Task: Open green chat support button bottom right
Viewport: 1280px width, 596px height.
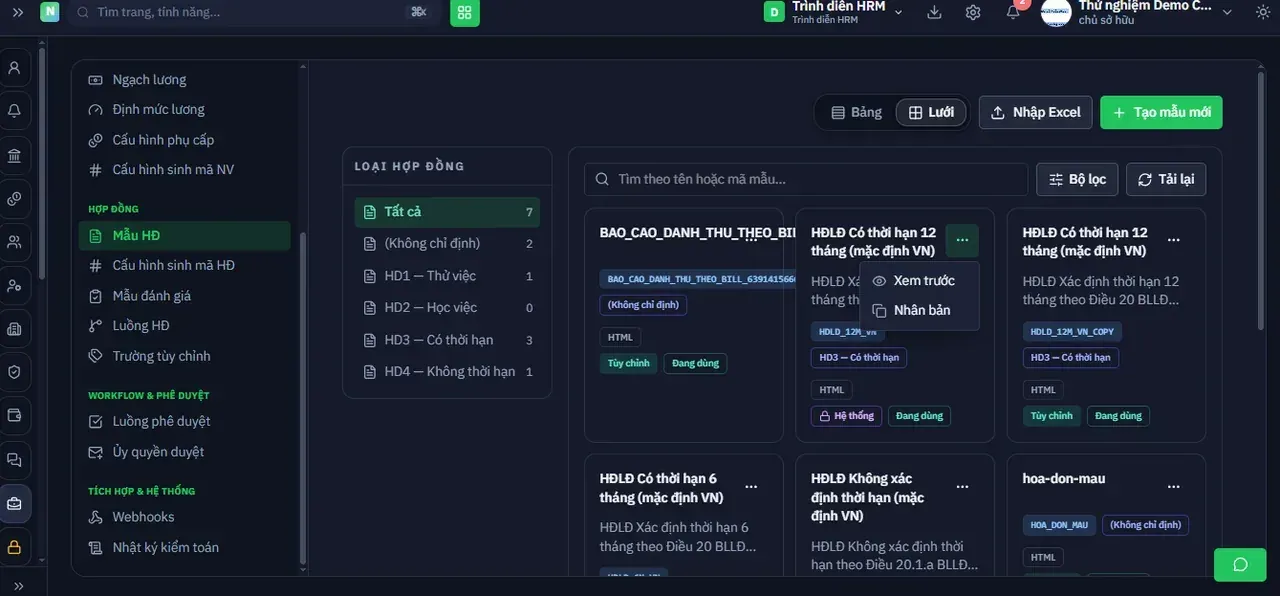Action: pos(1240,565)
